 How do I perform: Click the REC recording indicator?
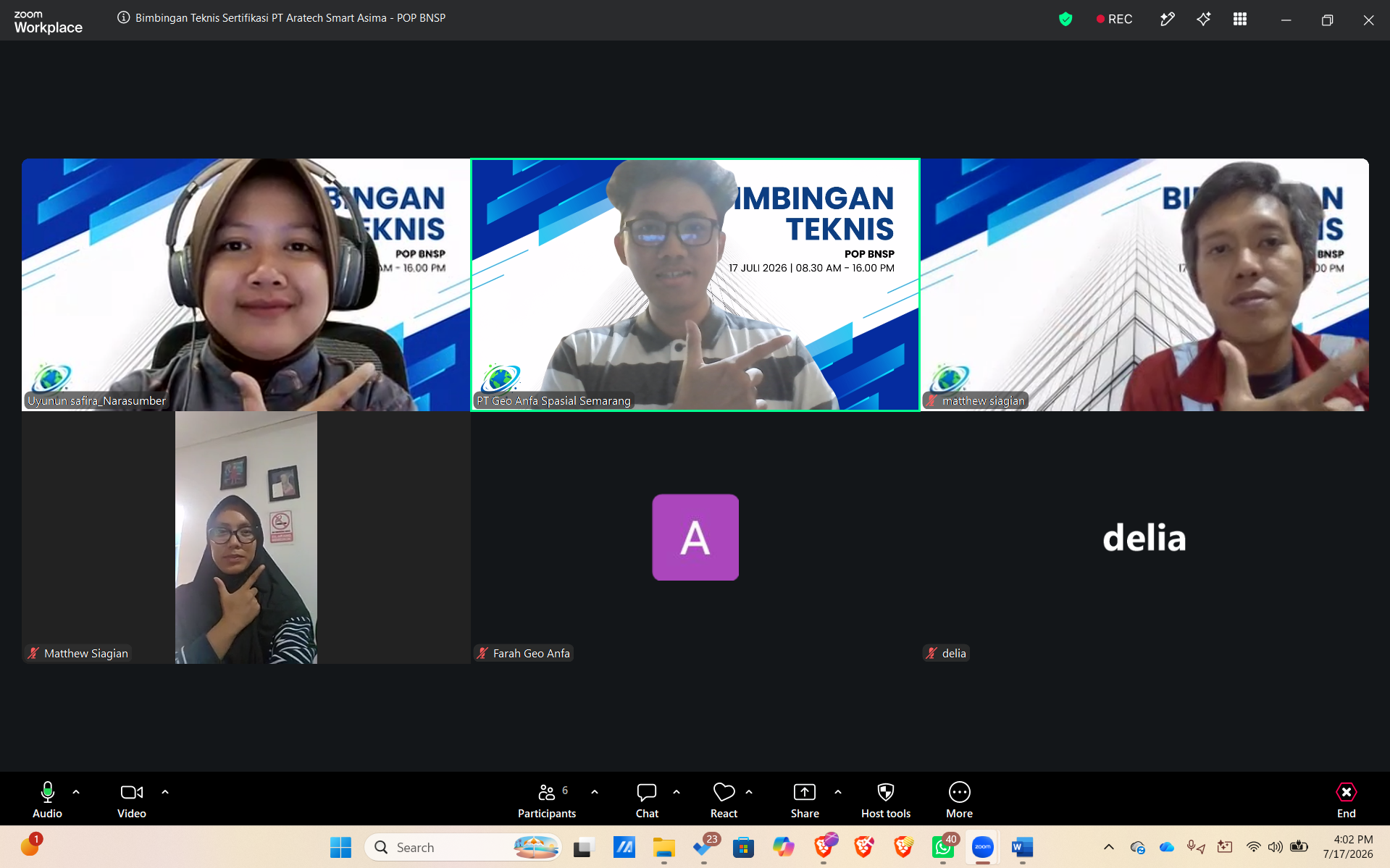(x=1114, y=20)
